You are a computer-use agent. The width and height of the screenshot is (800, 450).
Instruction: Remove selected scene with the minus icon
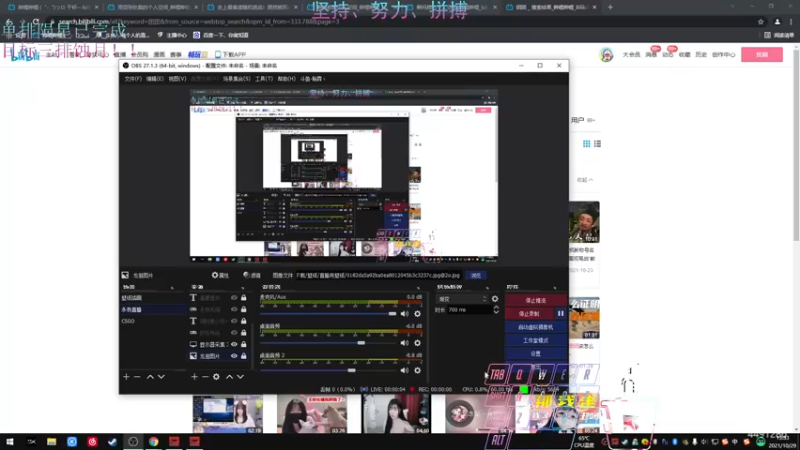point(137,377)
